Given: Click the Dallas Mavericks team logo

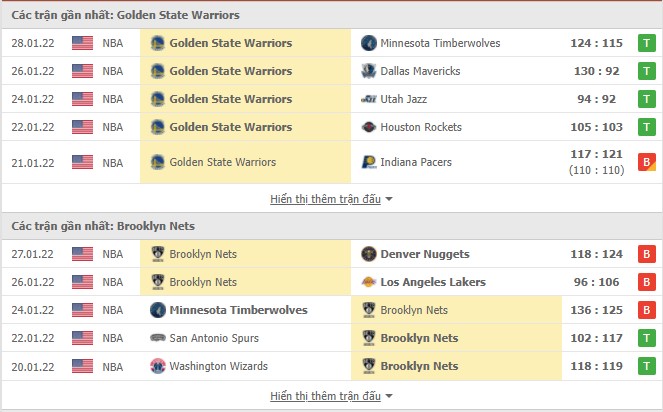Looking at the screenshot, I should pyautogui.click(x=368, y=71).
